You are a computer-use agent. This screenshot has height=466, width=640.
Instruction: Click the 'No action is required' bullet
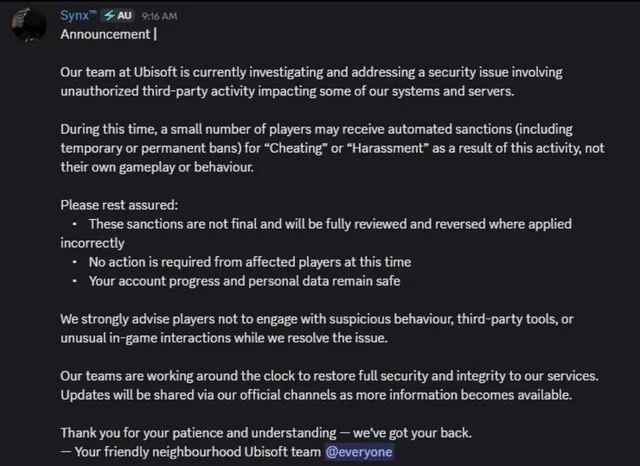[250, 262]
